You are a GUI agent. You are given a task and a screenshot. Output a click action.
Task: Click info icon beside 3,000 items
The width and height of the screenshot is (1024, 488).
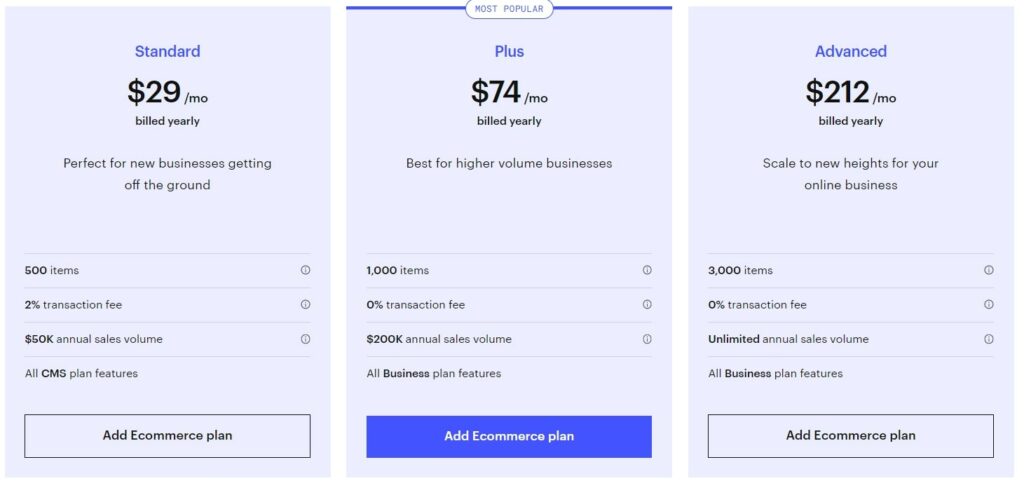pyautogui.click(x=989, y=270)
